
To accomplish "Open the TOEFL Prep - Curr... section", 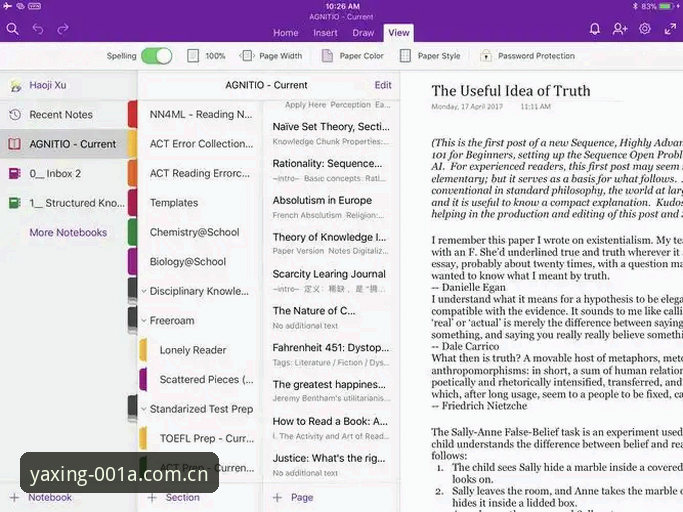I will pos(199,439).
